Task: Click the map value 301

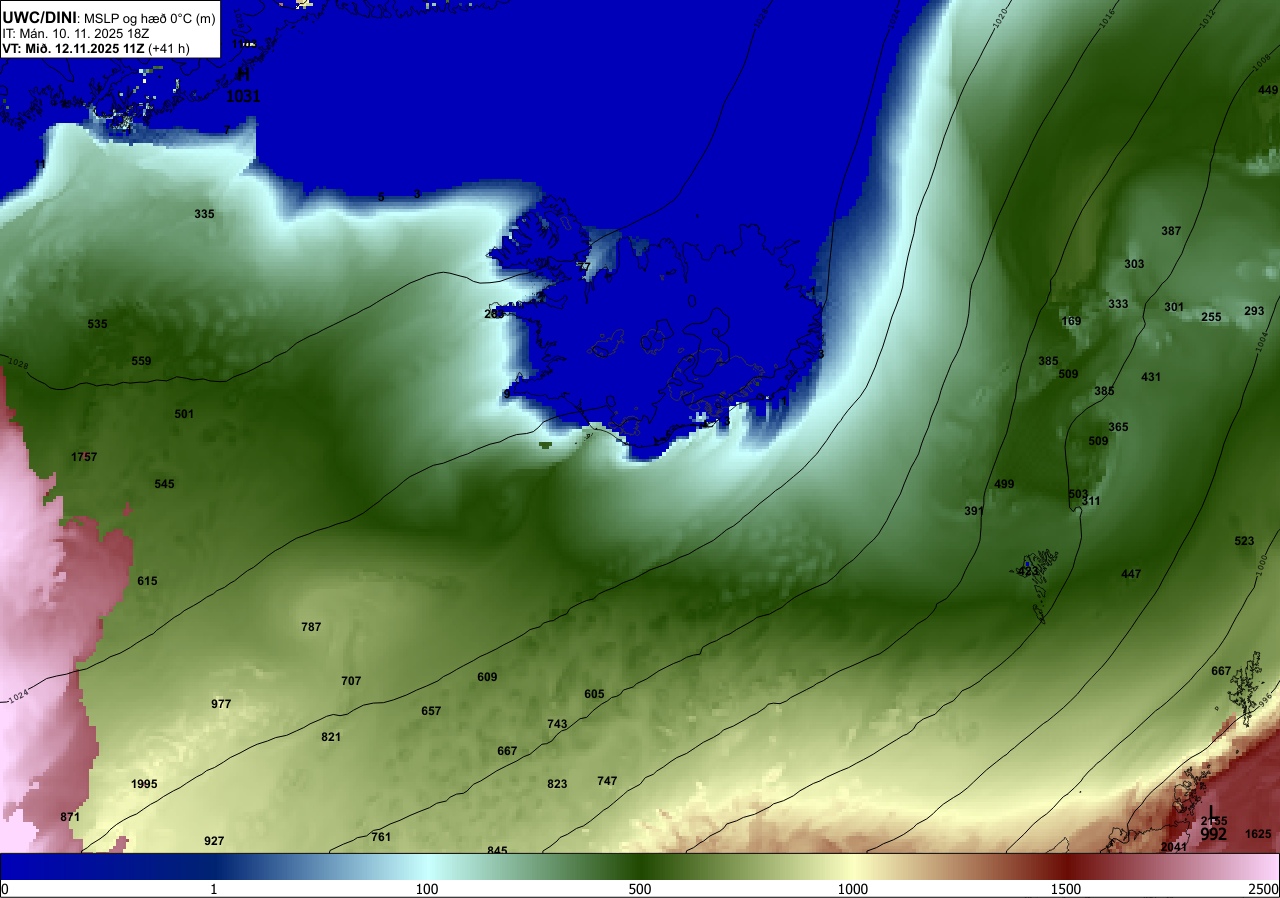Action: coord(1174,307)
